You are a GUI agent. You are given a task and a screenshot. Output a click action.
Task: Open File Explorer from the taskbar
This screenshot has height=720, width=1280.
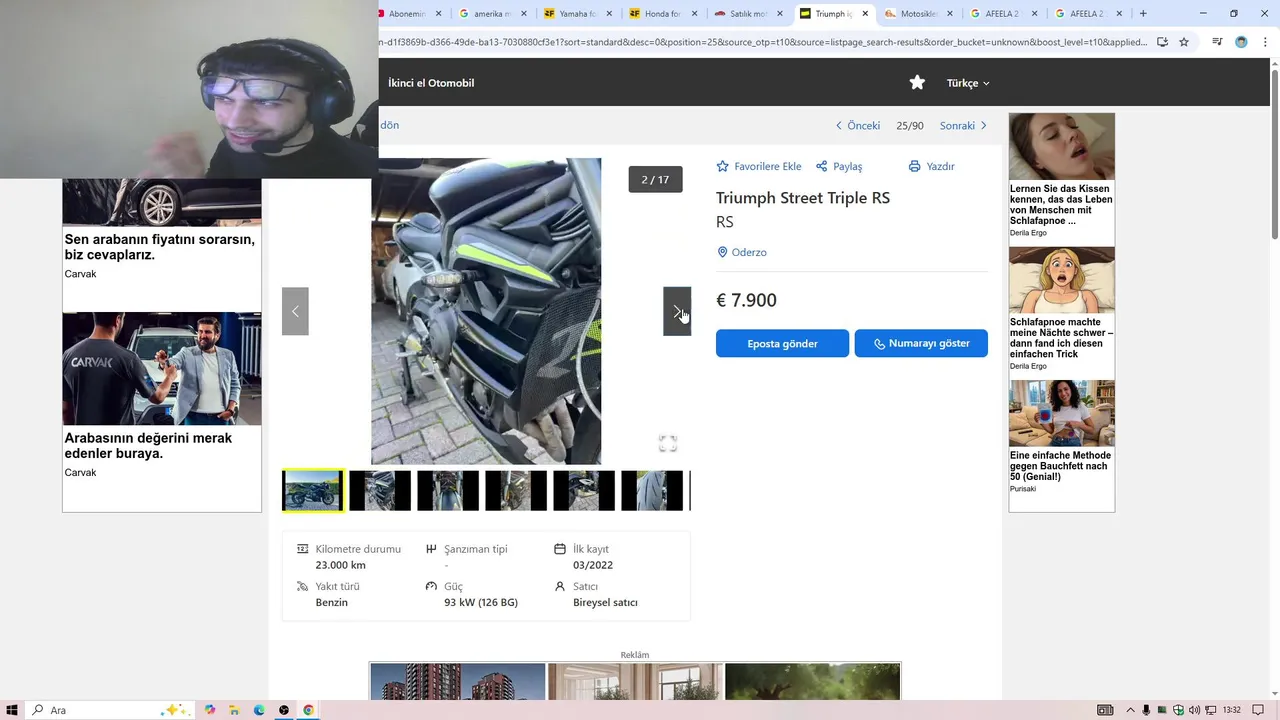234,710
